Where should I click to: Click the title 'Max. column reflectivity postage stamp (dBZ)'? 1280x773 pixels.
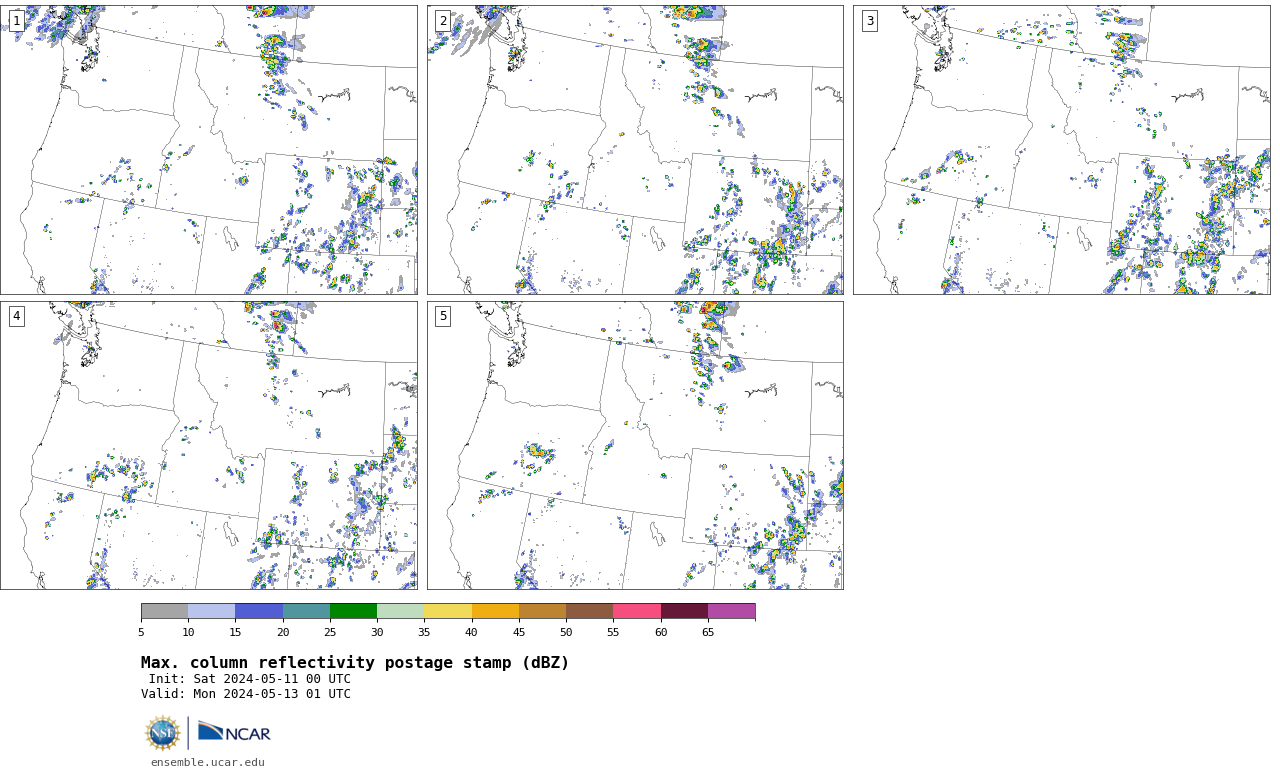click(x=355, y=663)
